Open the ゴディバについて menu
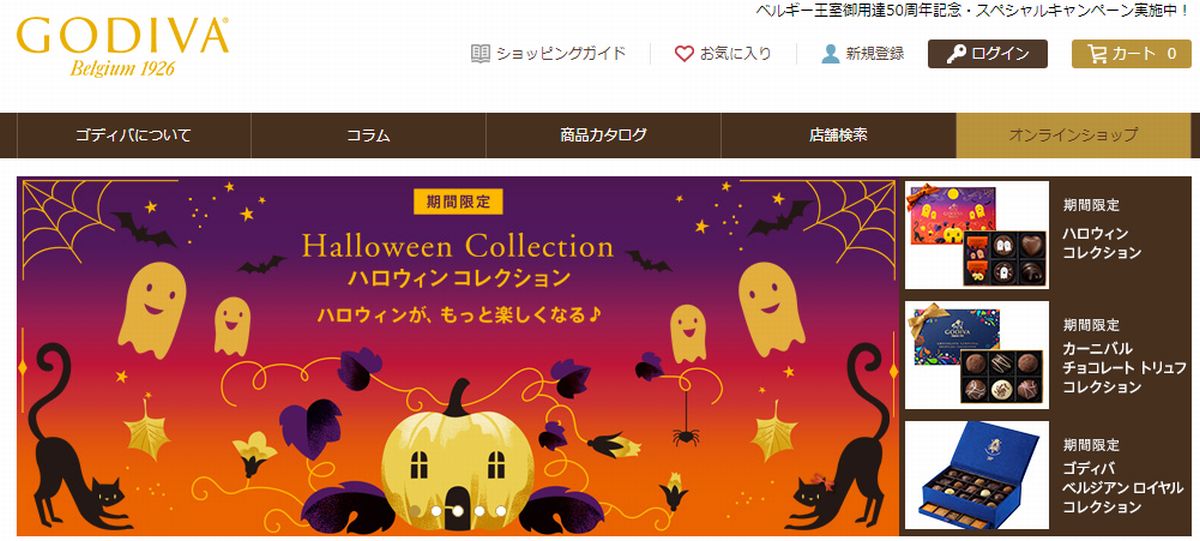1200x541 pixels. (134, 135)
